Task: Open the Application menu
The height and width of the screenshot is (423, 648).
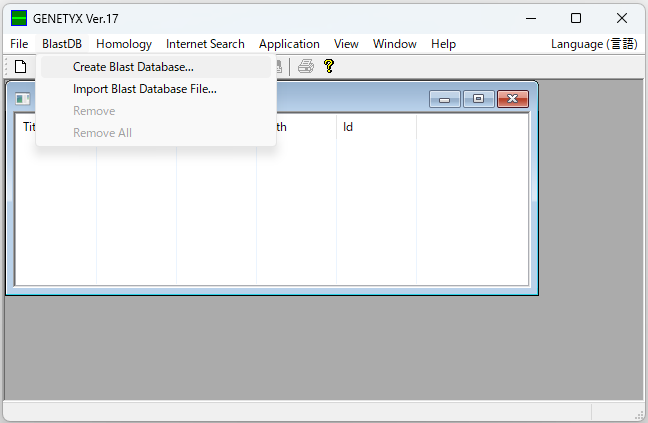Action: (289, 44)
